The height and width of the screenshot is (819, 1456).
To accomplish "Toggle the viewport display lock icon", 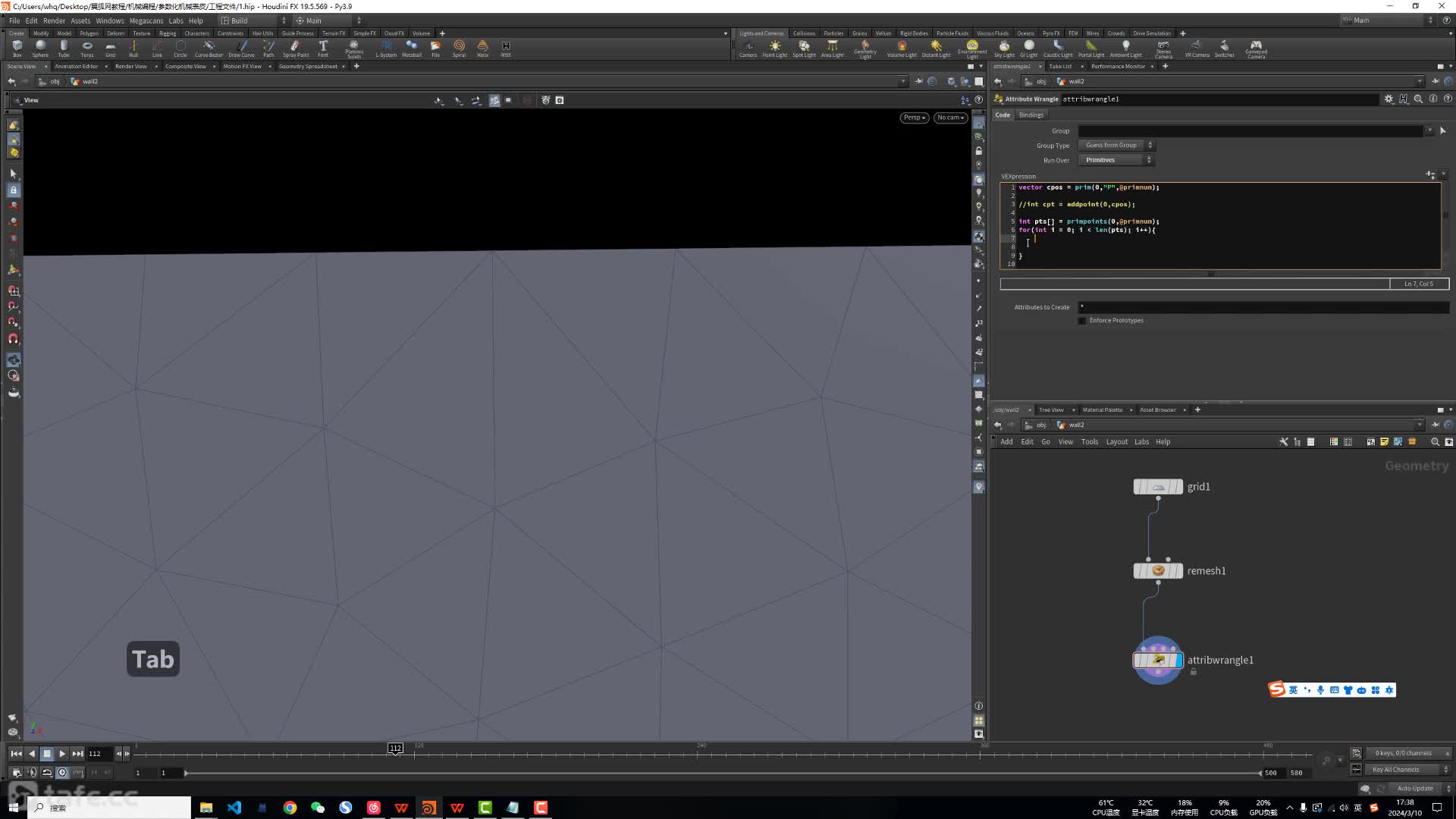I will coord(978,151).
